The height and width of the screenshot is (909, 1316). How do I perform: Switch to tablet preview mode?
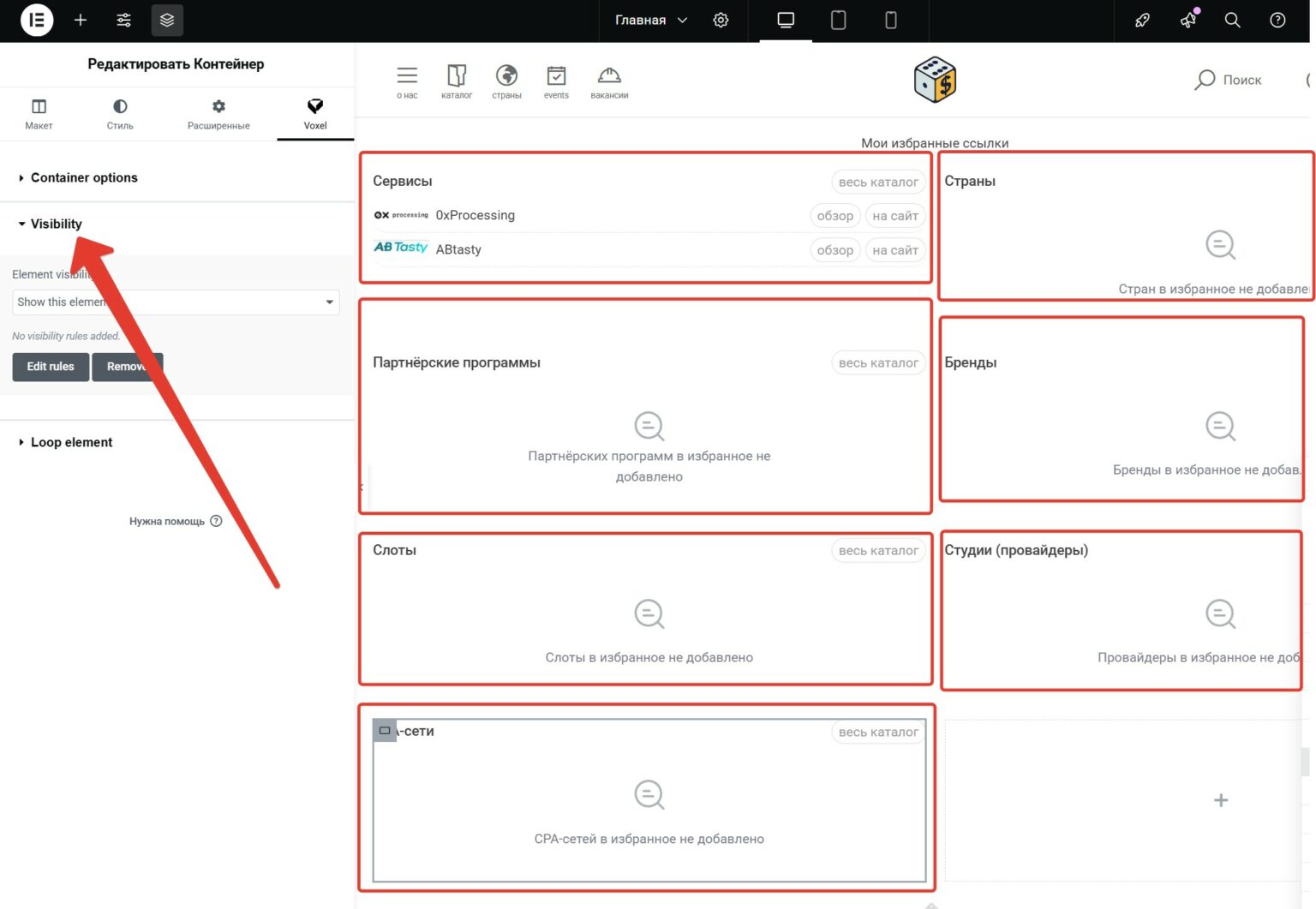838,20
